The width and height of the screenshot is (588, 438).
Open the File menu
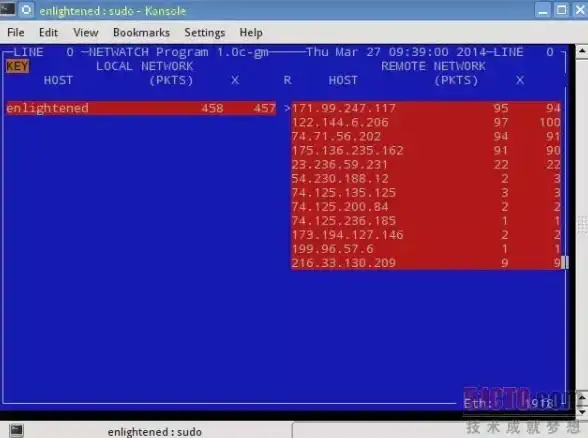click(x=16, y=33)
